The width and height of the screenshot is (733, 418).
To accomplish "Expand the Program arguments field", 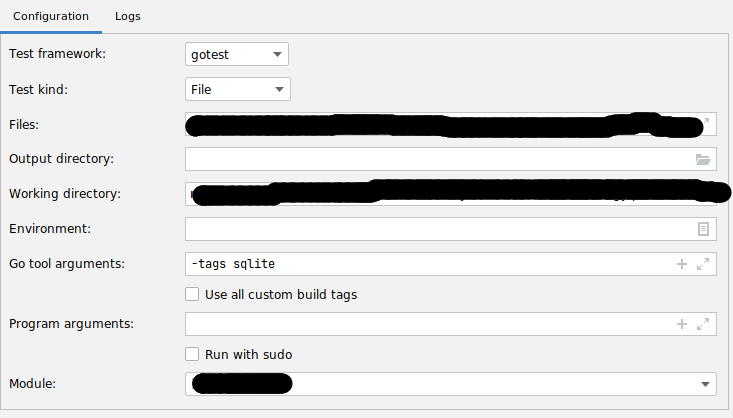I will coord(703,324).
